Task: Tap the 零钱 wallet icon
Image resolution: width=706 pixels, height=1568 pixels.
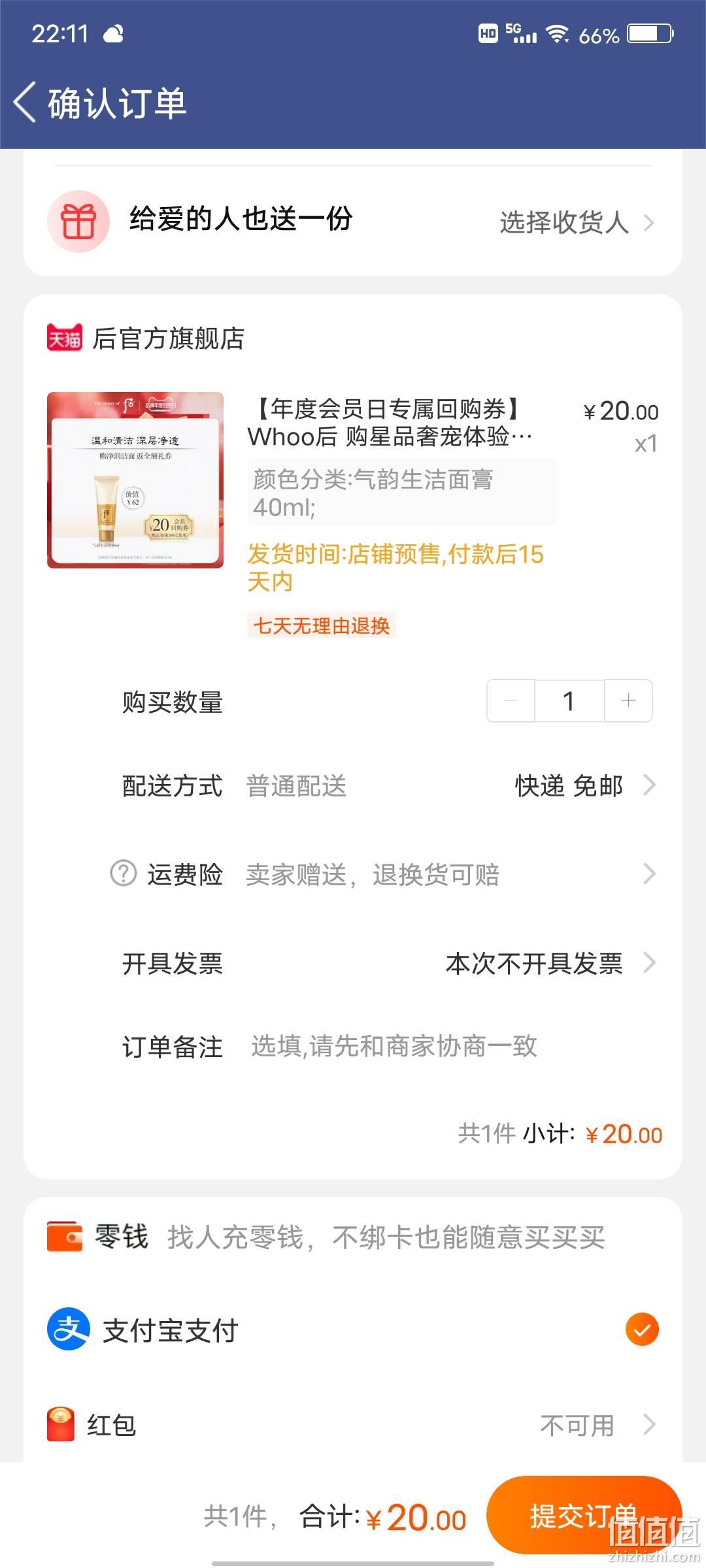Action: click(x=65, y=1237)
